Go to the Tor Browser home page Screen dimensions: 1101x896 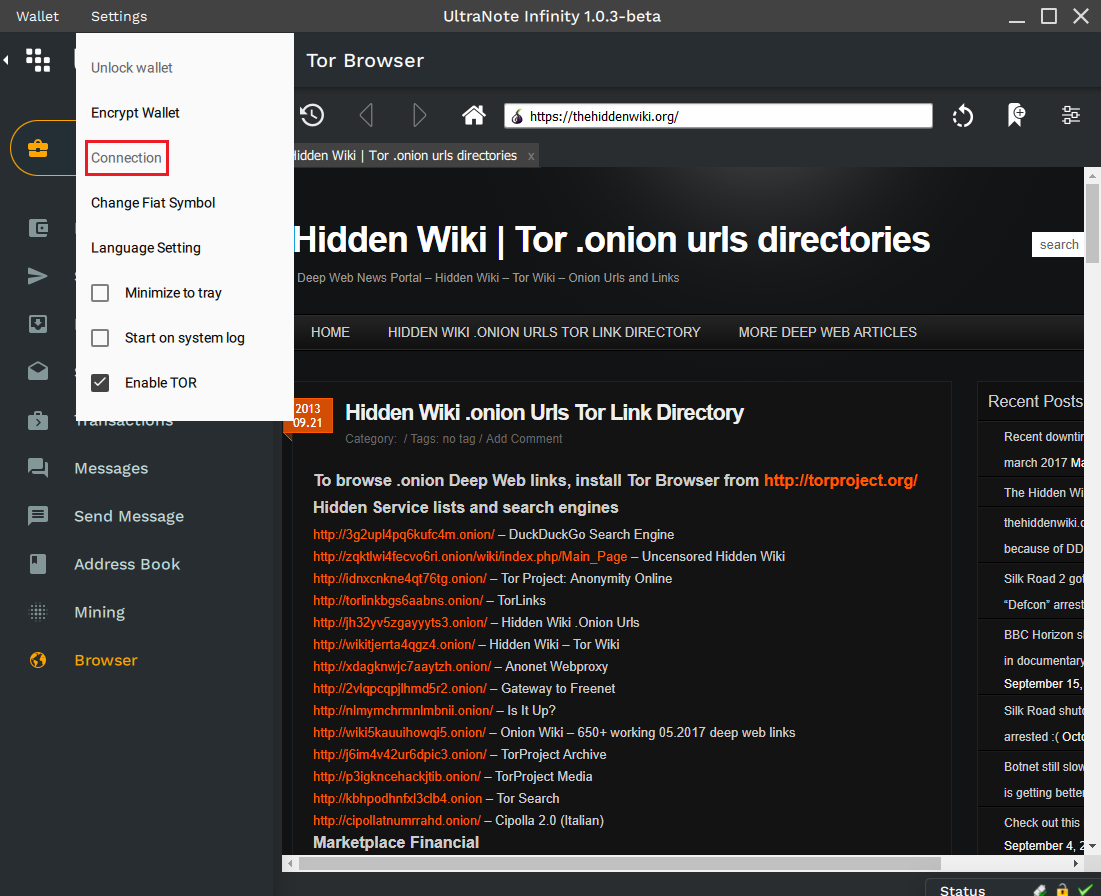[474, 115]
